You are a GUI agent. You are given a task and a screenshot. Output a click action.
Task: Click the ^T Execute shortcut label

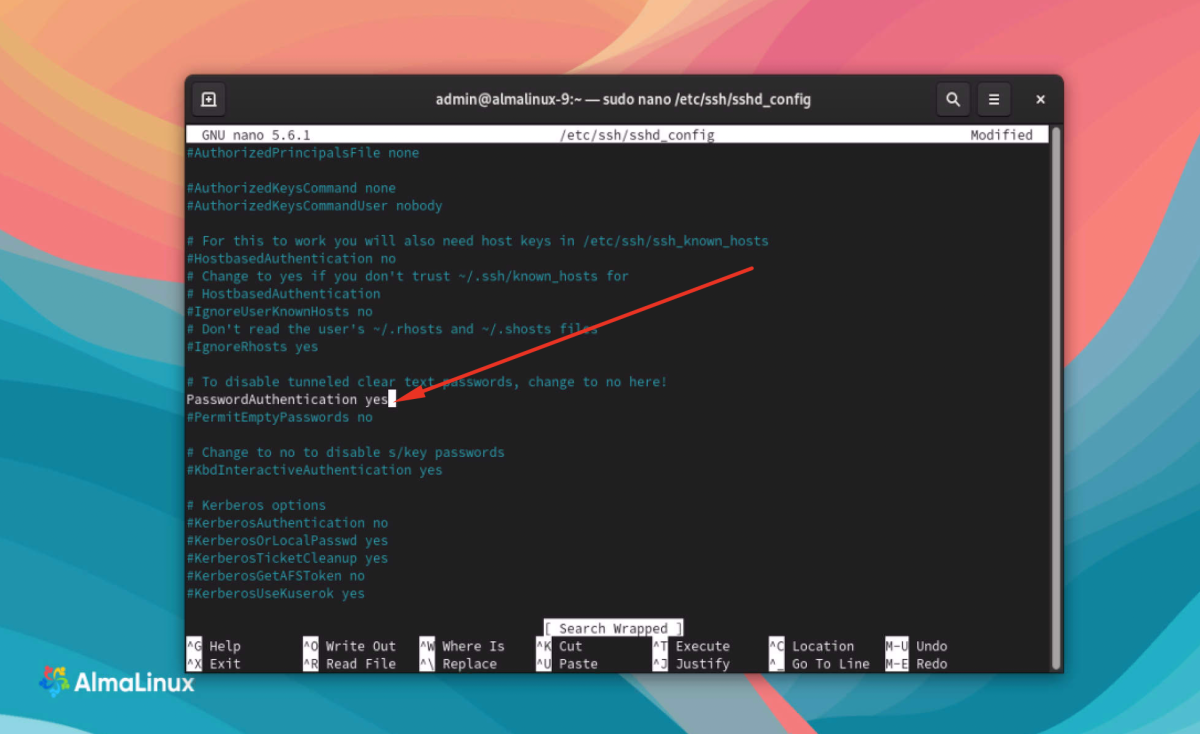click(x=691, y=646)
